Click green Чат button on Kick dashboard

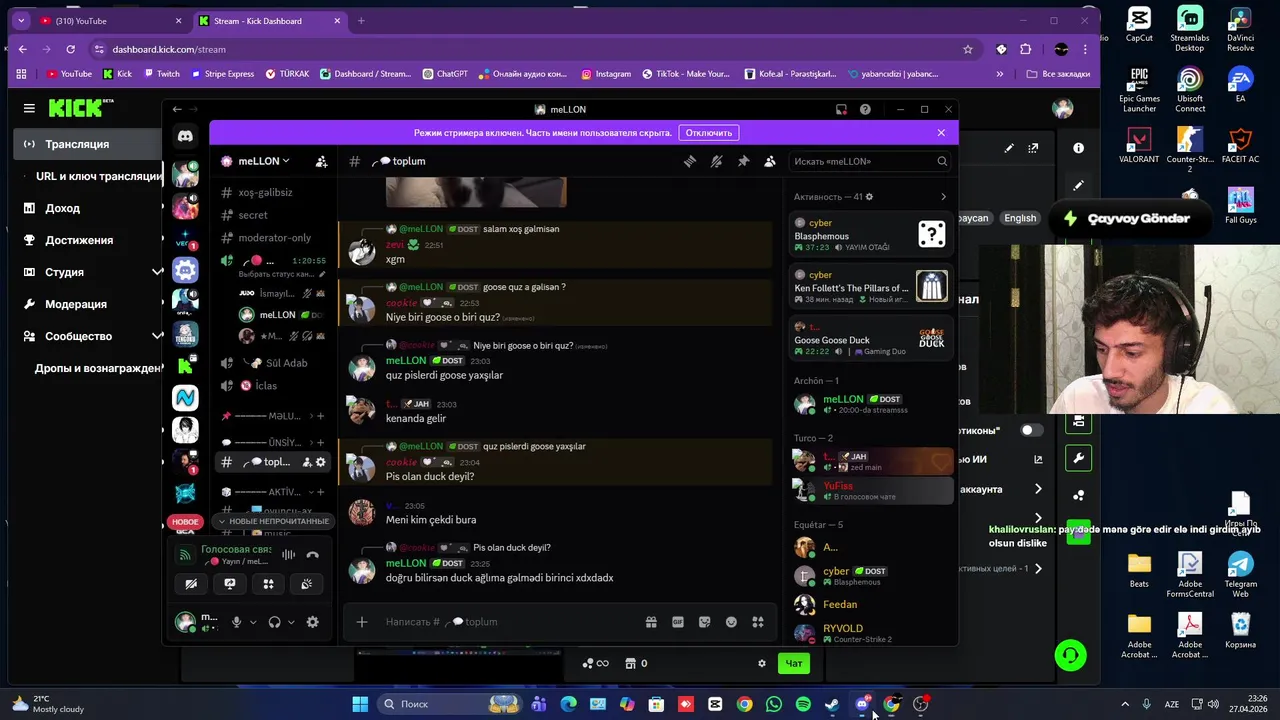click(794, 663)
